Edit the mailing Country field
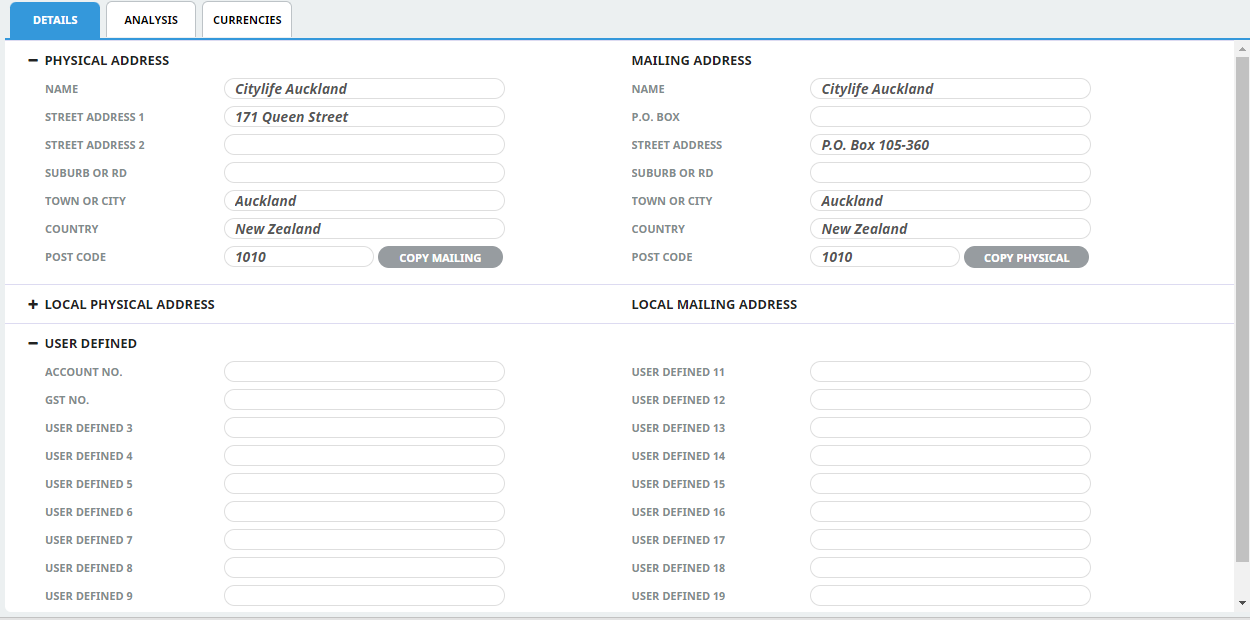 point(950,229)
